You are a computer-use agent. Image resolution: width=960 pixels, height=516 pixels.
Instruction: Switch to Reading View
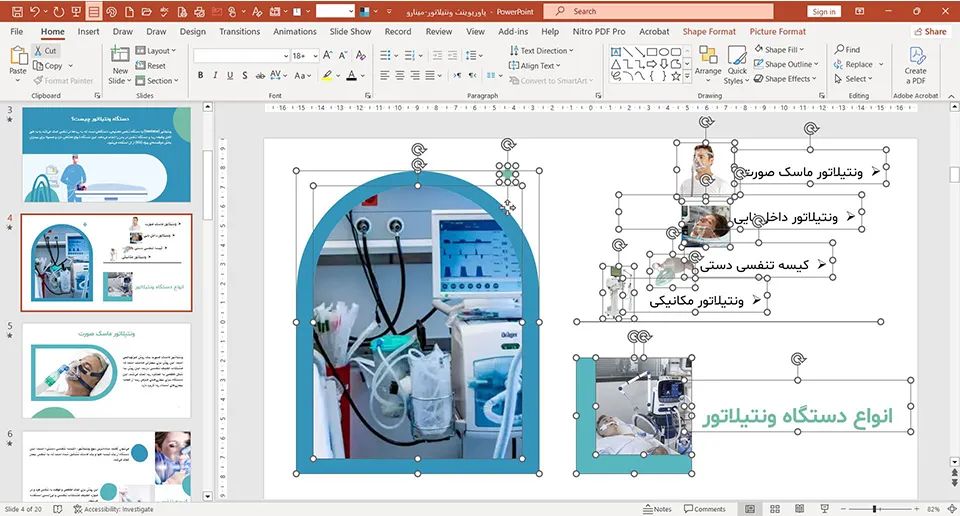[x=799, y=509]
